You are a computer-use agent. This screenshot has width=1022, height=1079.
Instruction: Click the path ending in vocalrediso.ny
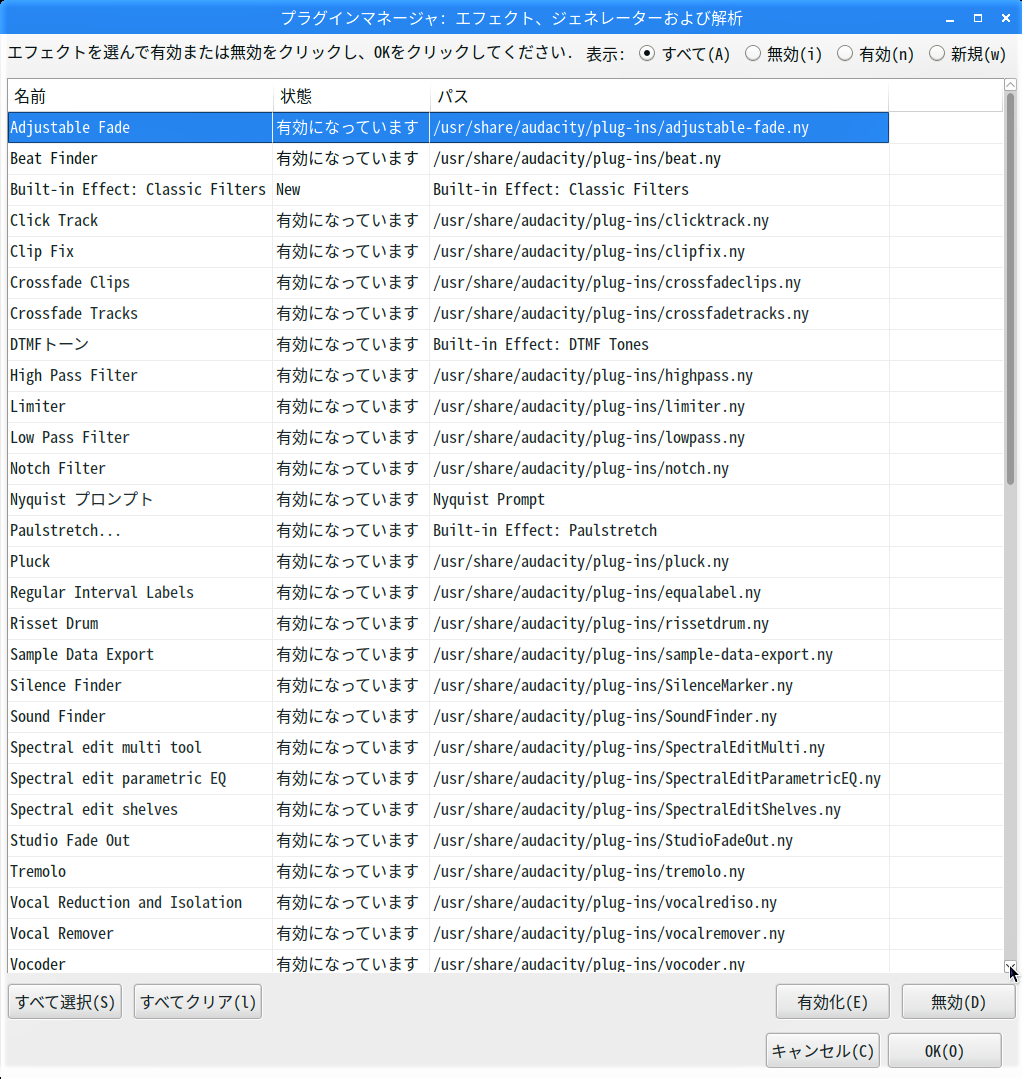(605, 902)
